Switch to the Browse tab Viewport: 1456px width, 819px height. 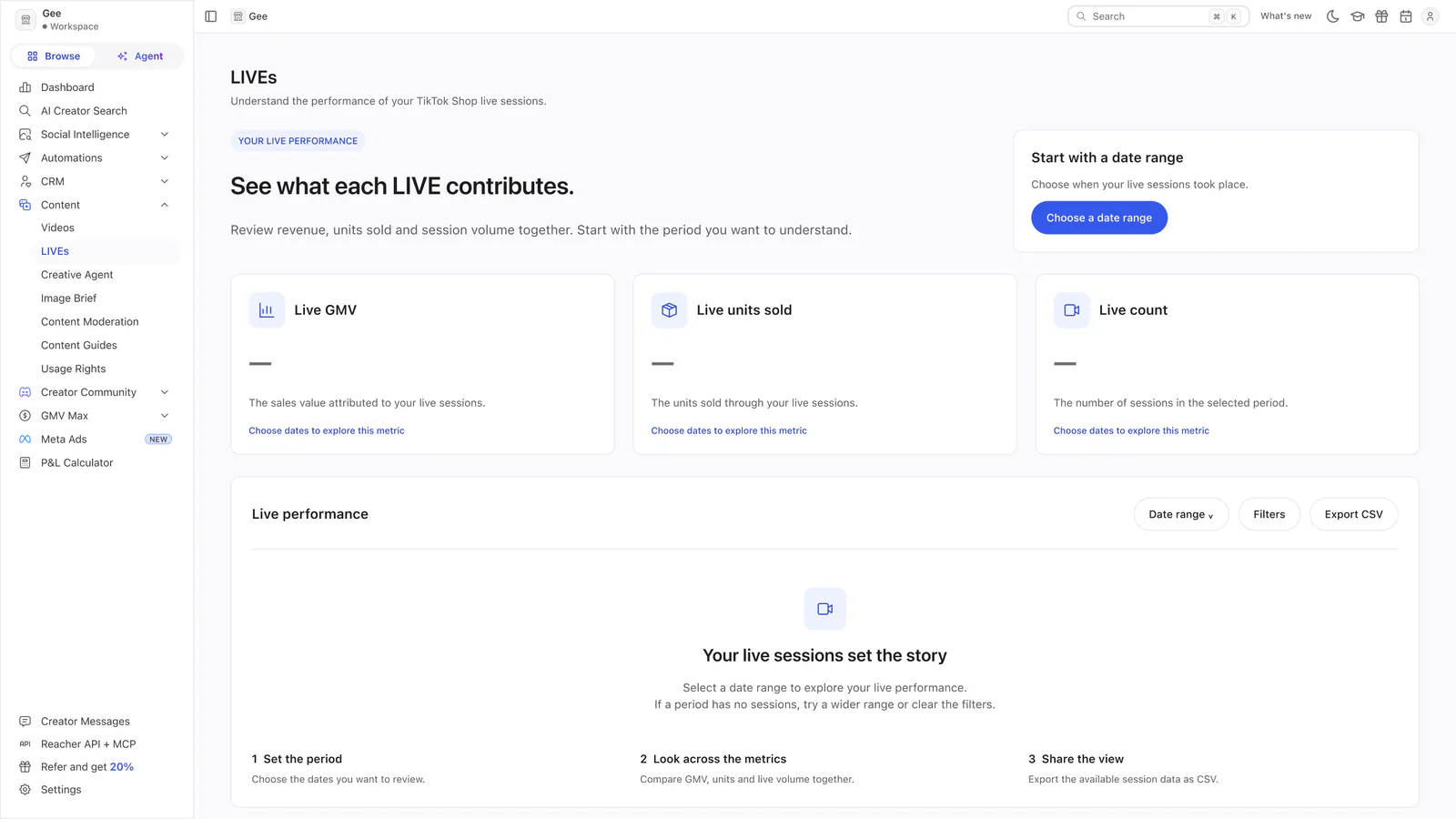(x=54, y=56)
